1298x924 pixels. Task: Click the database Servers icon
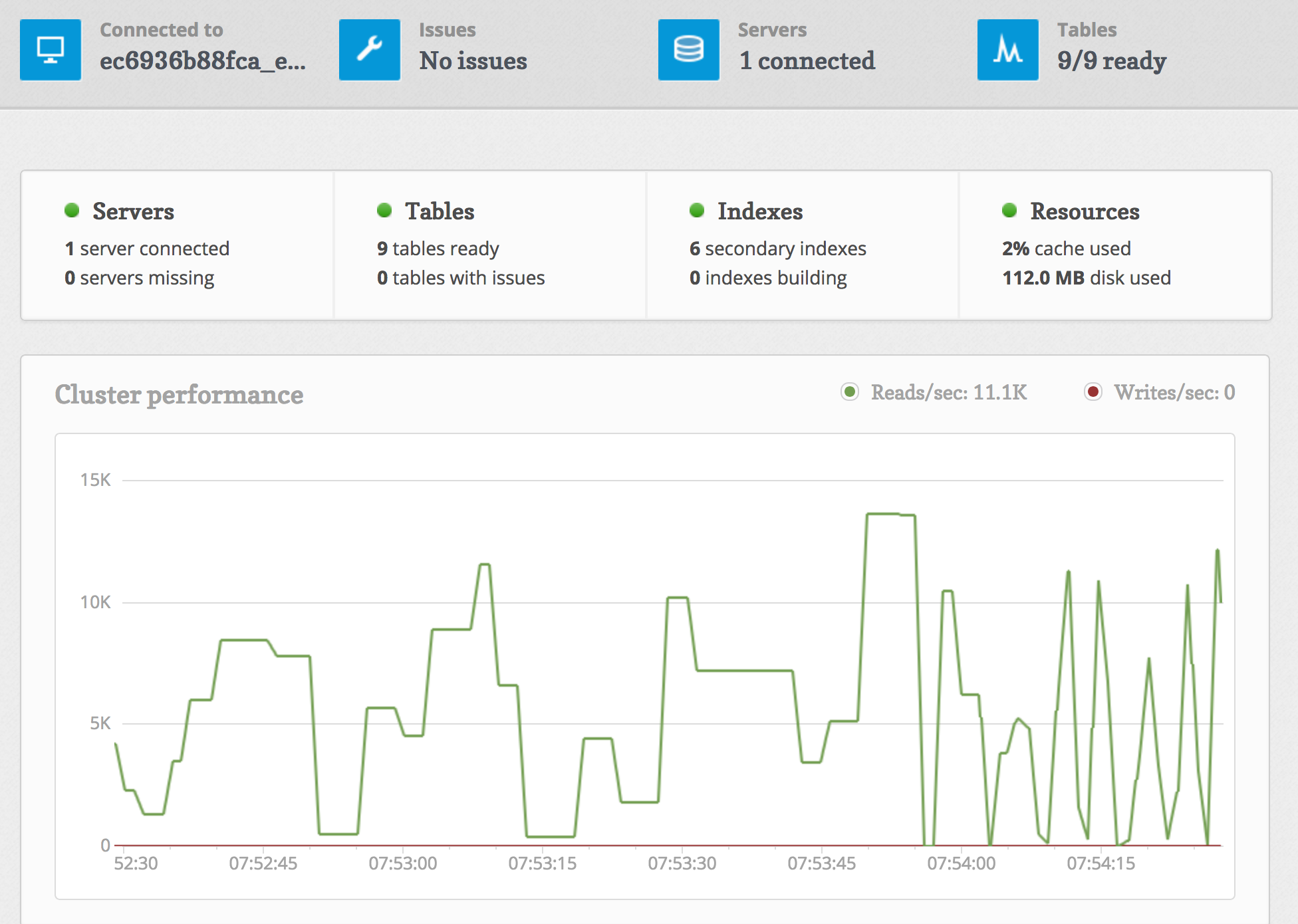[x=689, y=50]
